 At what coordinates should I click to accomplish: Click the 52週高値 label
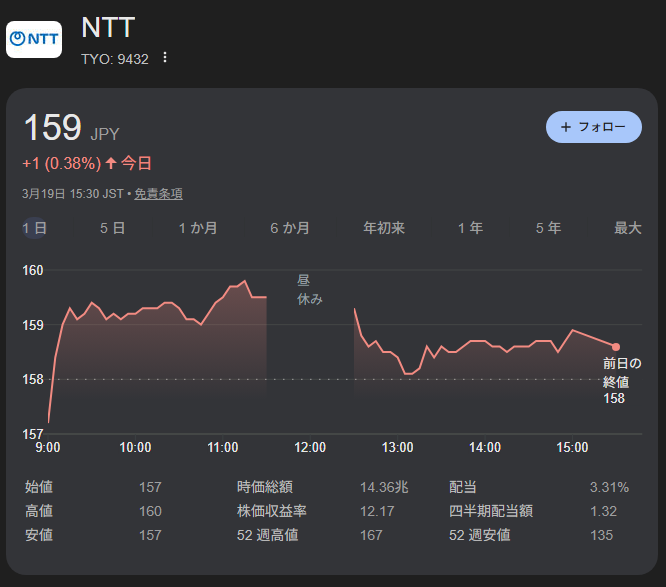coord(267,535)
